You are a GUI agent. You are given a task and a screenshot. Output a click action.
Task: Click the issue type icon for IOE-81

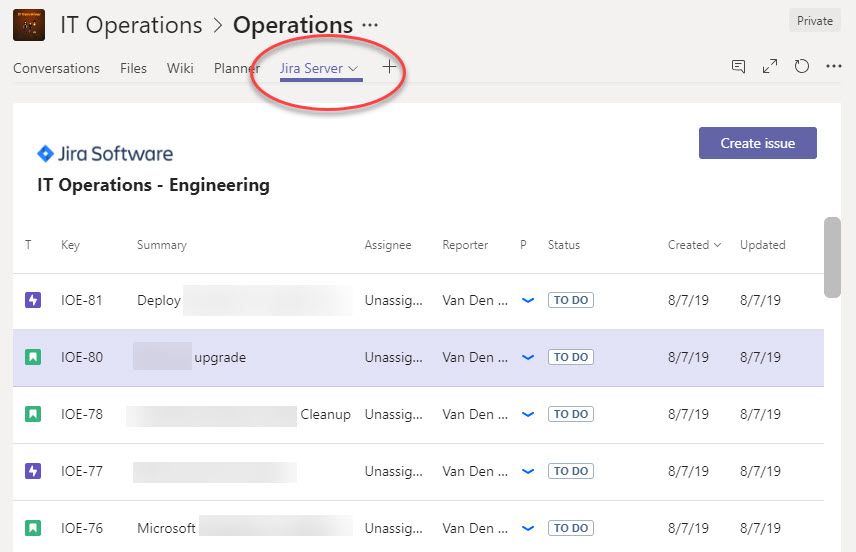[33, 300]
